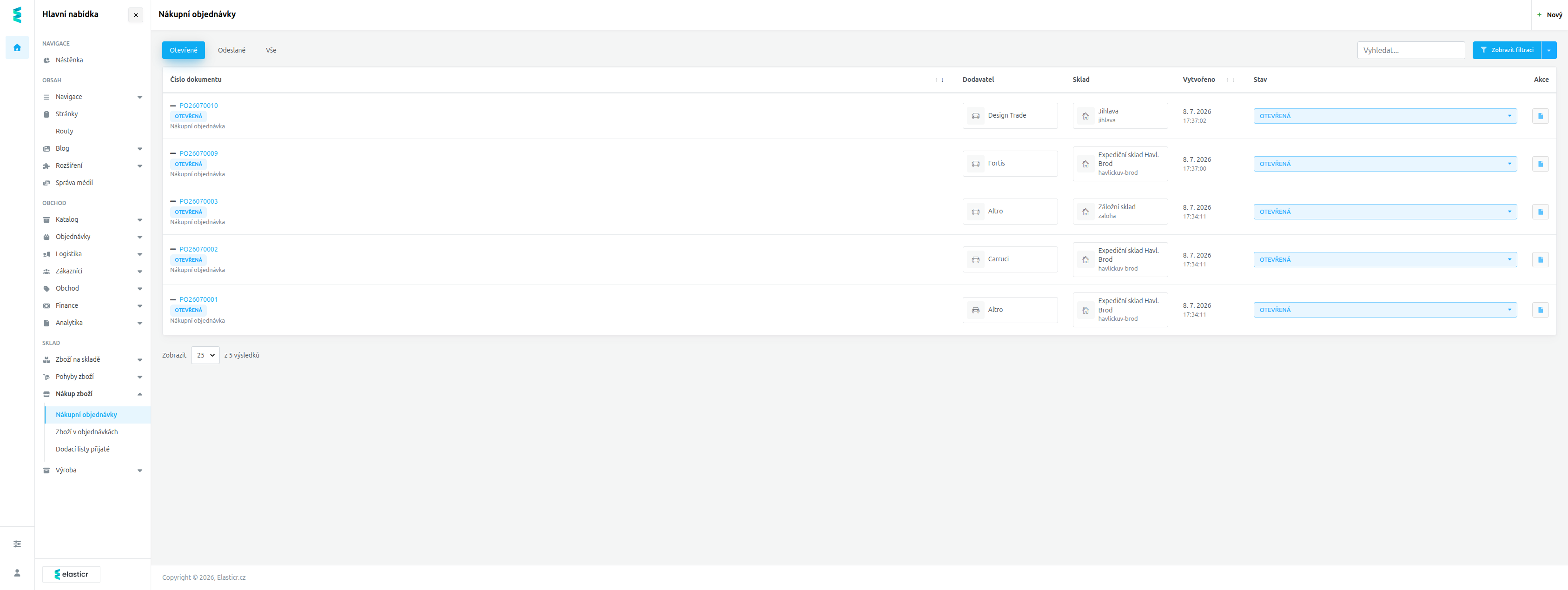Open the user profile icon at bottom left
This screenshot has width=1568, height=590.
(17, 573)
